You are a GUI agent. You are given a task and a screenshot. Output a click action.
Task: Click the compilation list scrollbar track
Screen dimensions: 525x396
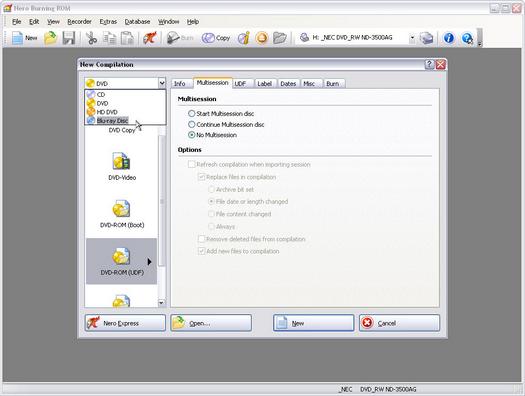[x=161, y=283]
